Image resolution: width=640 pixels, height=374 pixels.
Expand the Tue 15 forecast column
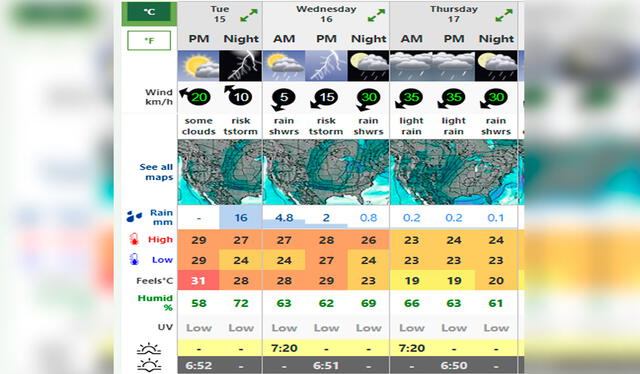pyautogui.click(x=249, y=16)
